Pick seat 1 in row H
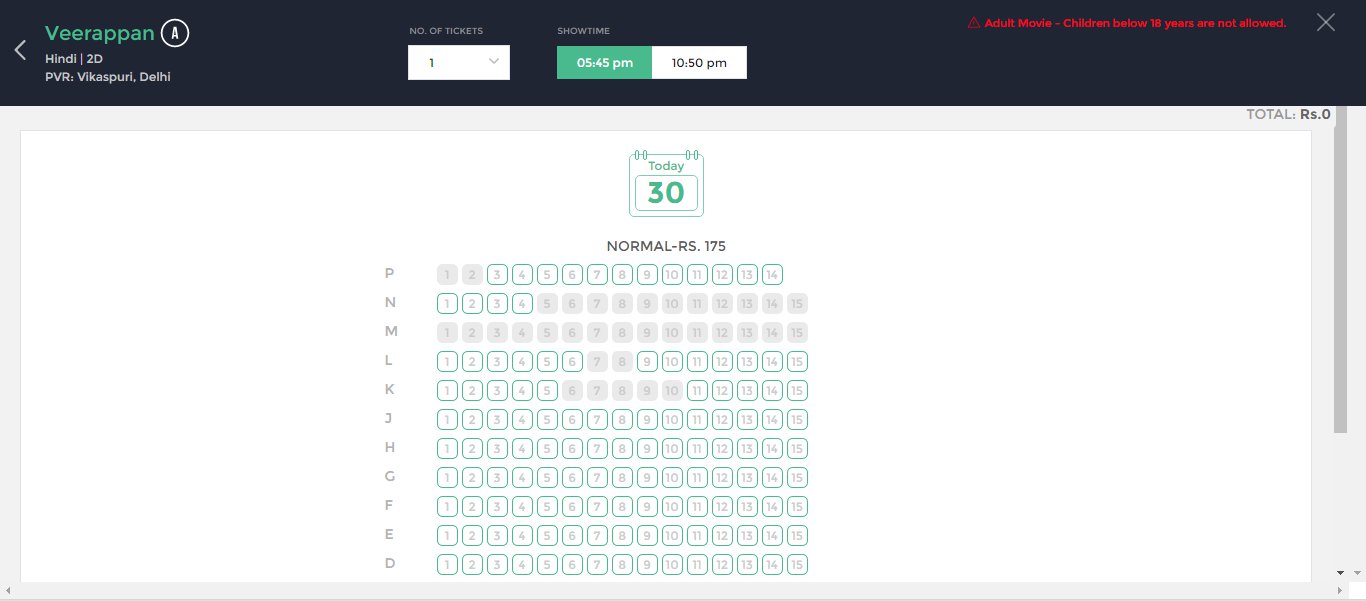Screen dimensions: 1366x601 (447, 448)
